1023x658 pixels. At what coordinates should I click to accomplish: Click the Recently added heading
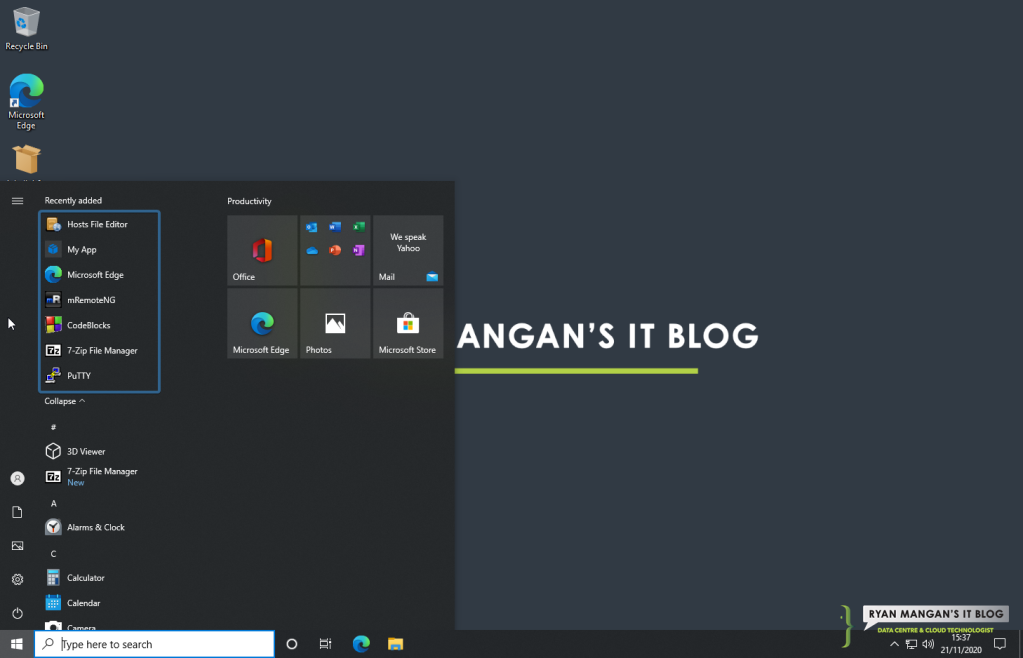[x=73, y=201]
